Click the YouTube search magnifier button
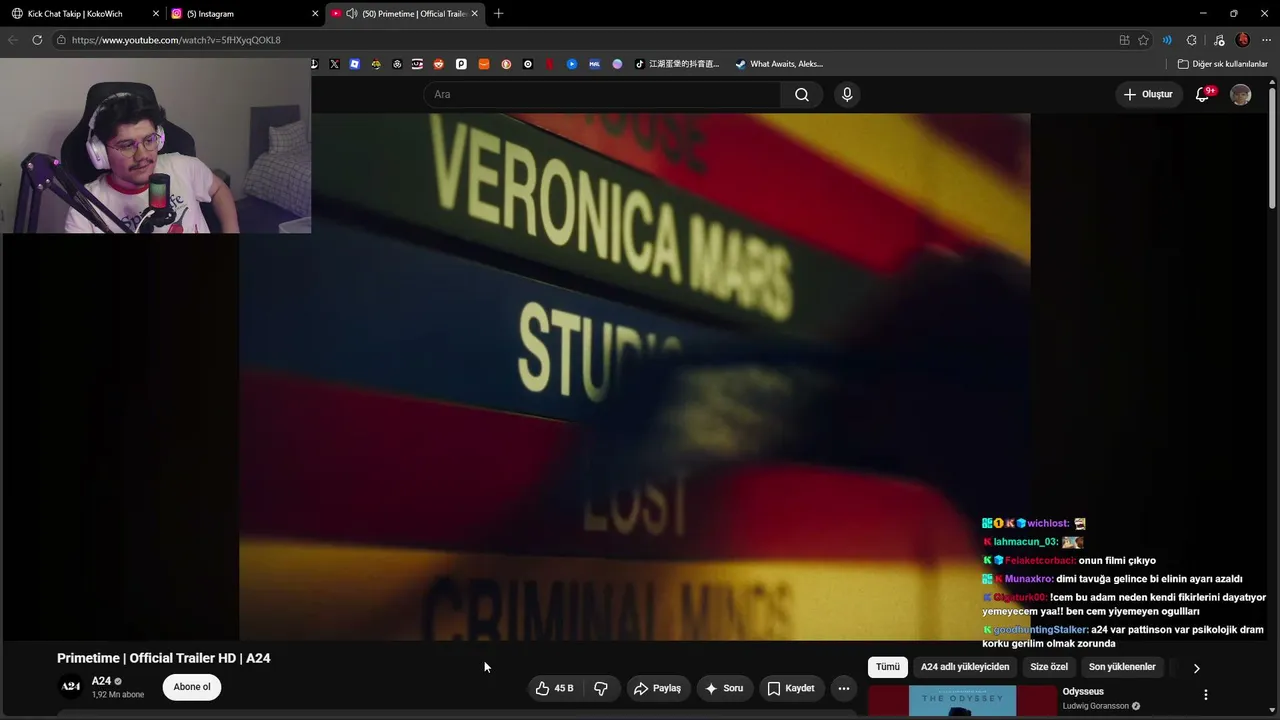 click(802, 94)
